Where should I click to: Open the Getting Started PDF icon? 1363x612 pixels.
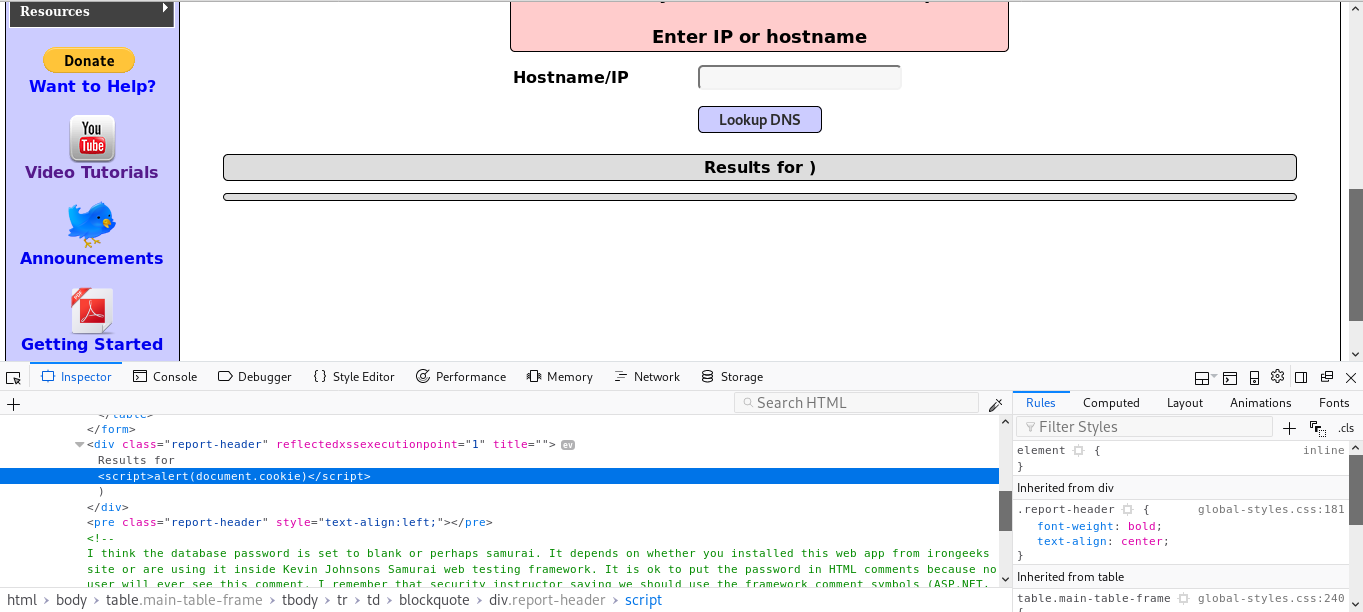coord(92,310)
